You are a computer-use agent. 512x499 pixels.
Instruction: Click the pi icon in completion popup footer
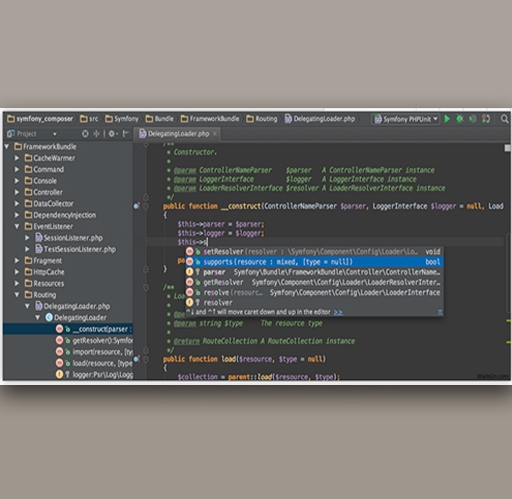(440, 312)
